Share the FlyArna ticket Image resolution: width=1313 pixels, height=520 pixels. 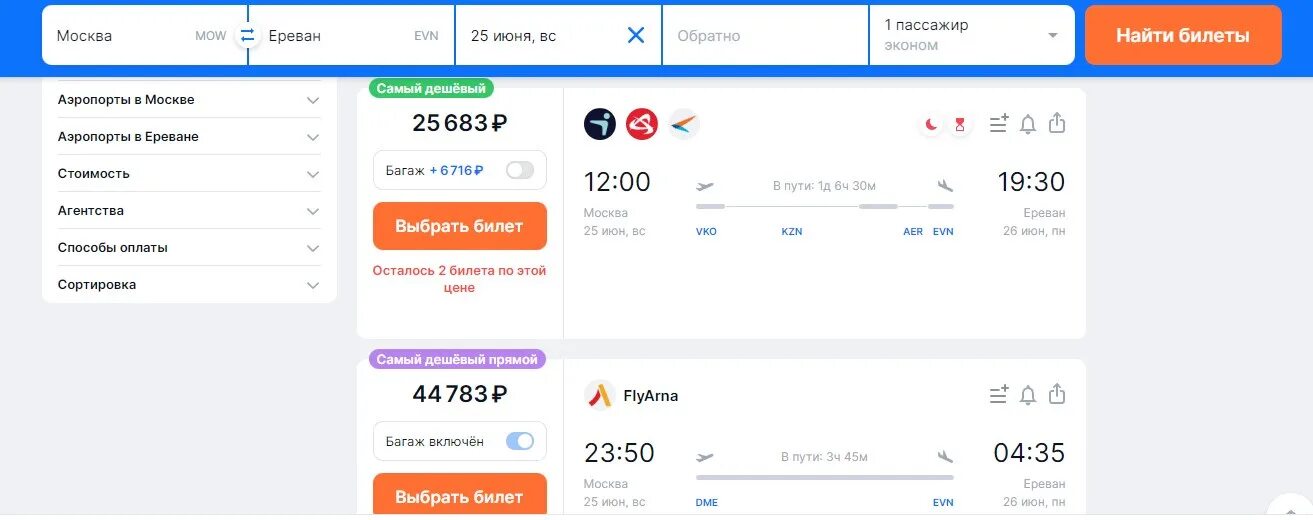coord(1057,394)
